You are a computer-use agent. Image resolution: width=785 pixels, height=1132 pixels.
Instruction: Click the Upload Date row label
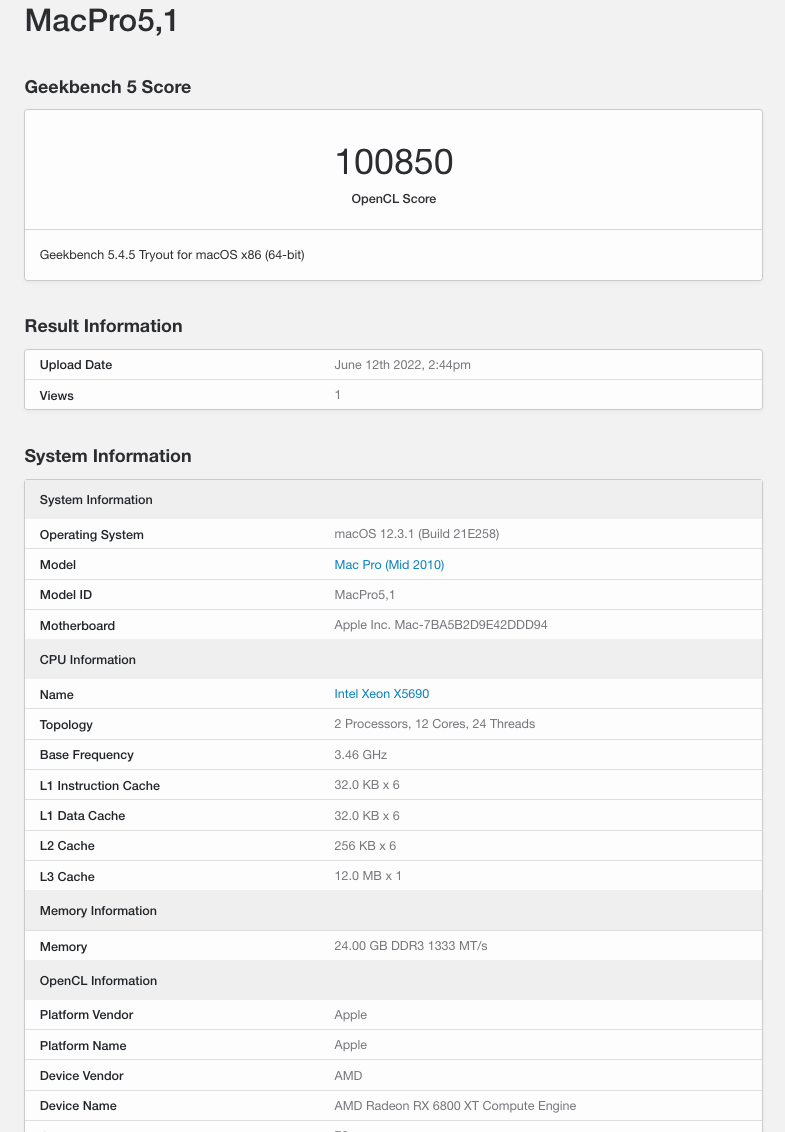(x=76, y=365)
